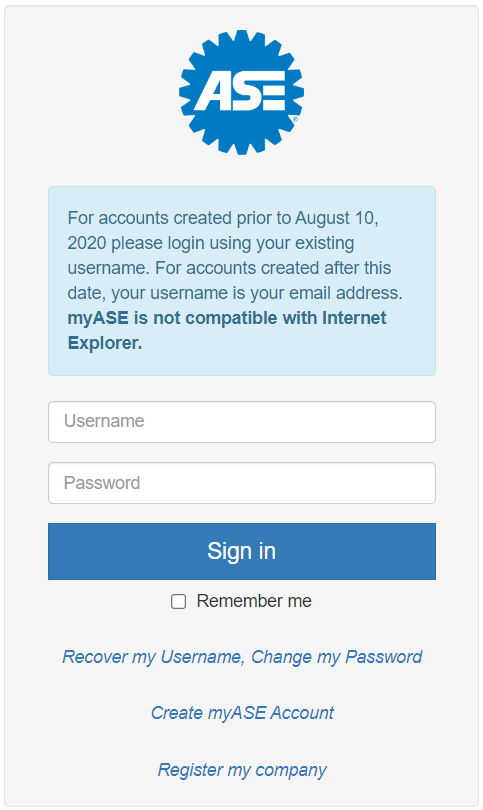483x810 pixels.
Task: Click the words Recover my Username
Action: point(153,657)
